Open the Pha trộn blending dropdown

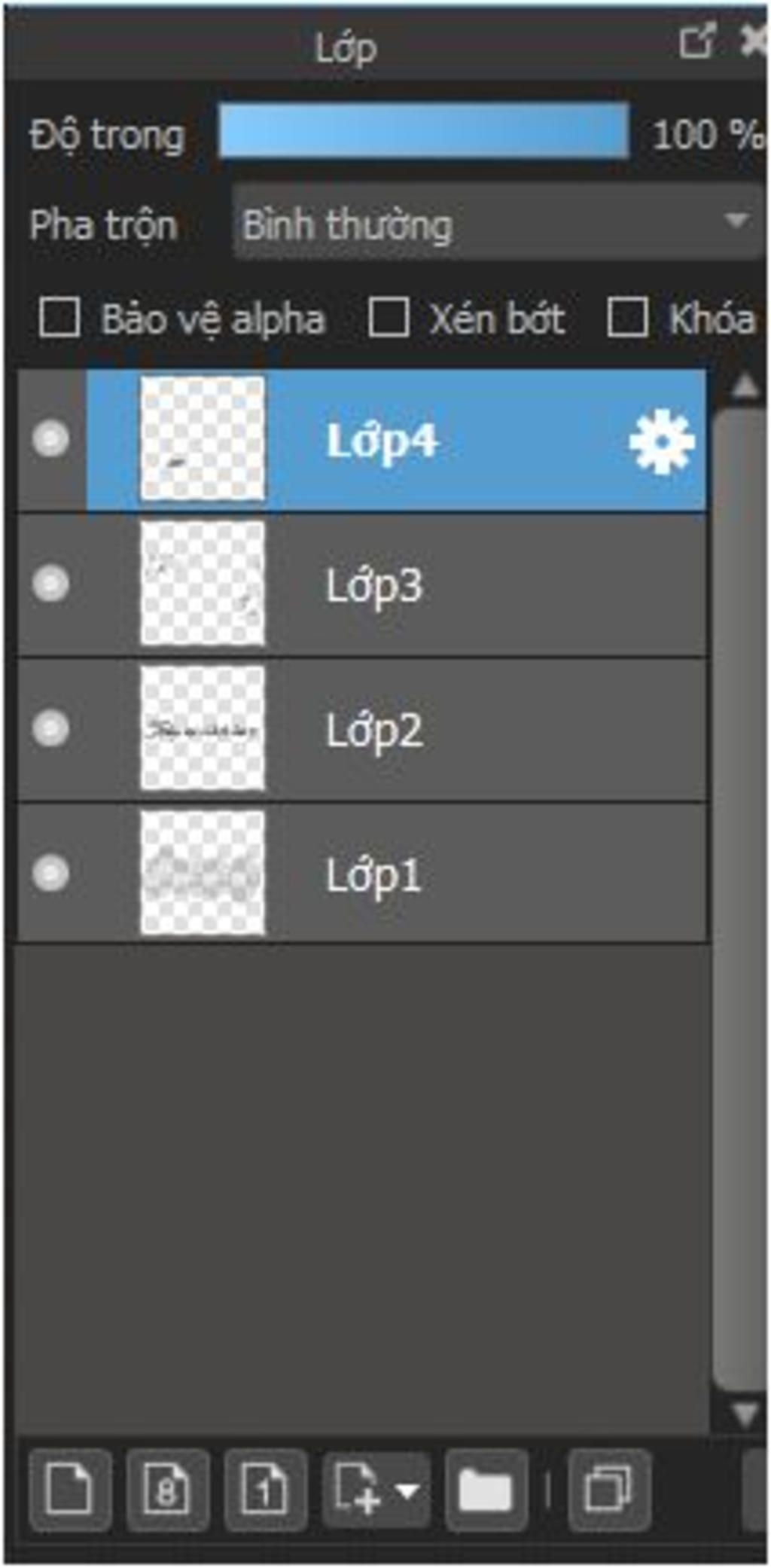point(498,223)
